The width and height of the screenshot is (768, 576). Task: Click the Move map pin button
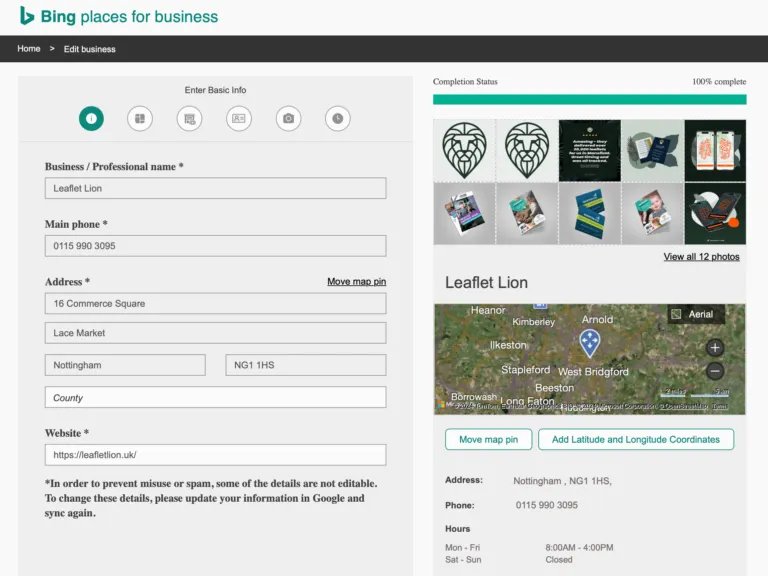tap(488, 440)
